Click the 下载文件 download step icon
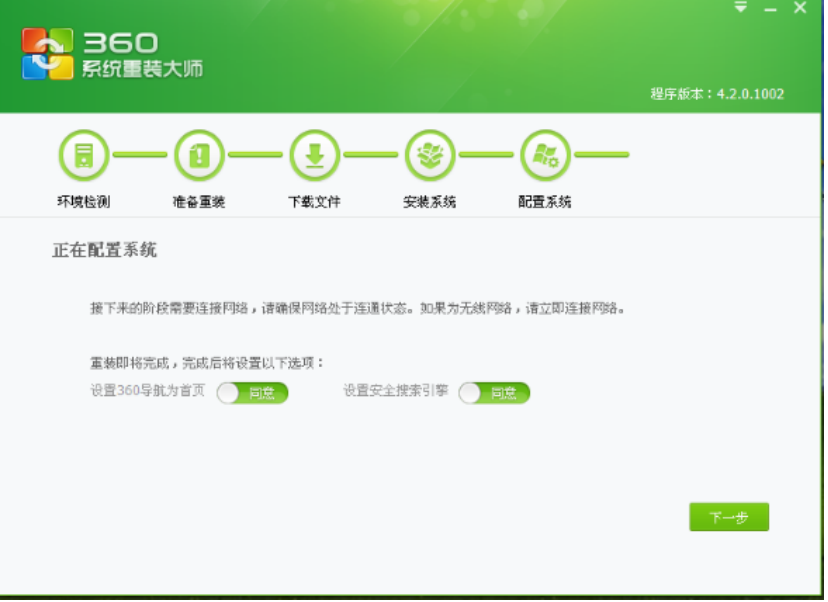Screen dimensions: 828x602 point(314,155)
